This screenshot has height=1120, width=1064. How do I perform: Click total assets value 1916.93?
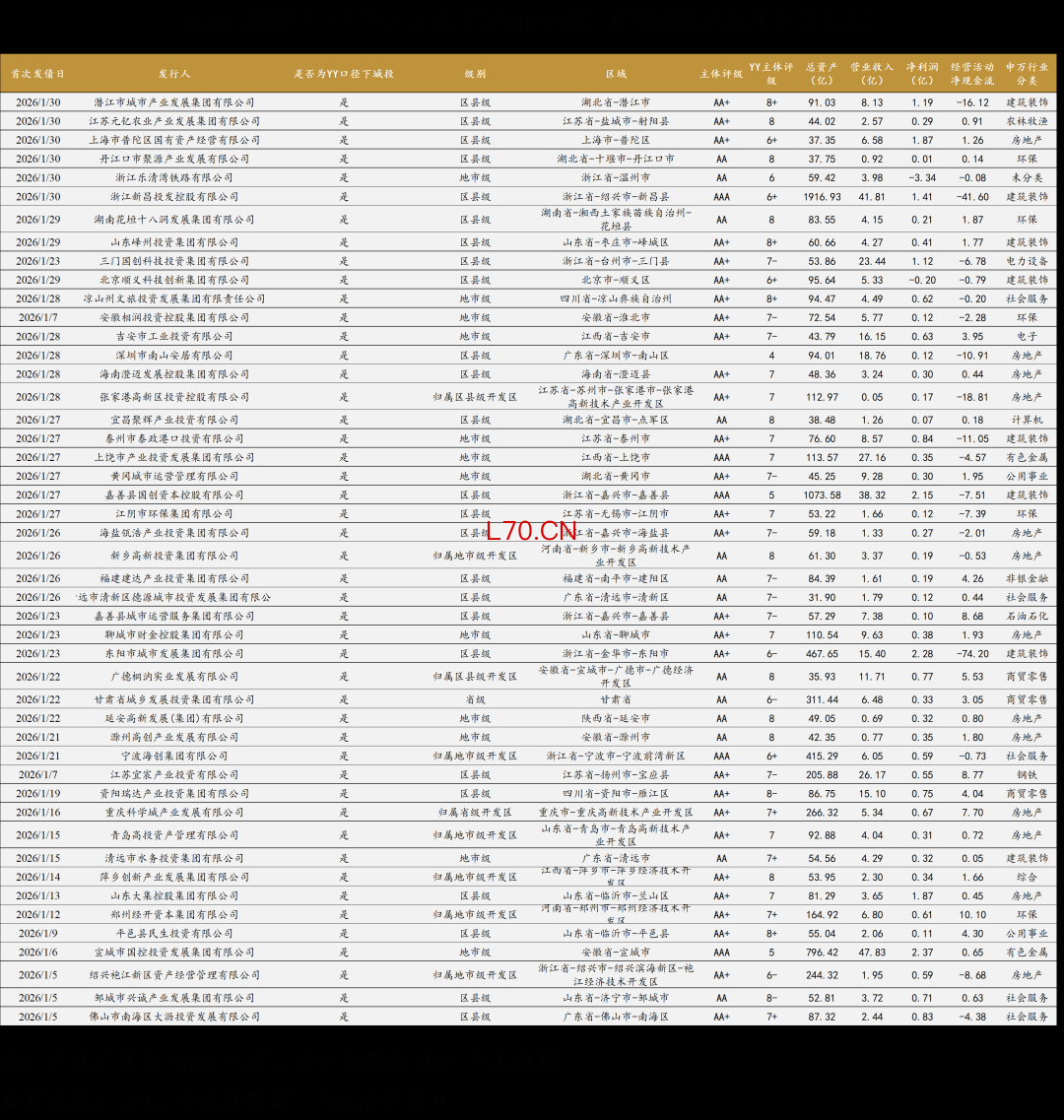[x=822, y=197]
